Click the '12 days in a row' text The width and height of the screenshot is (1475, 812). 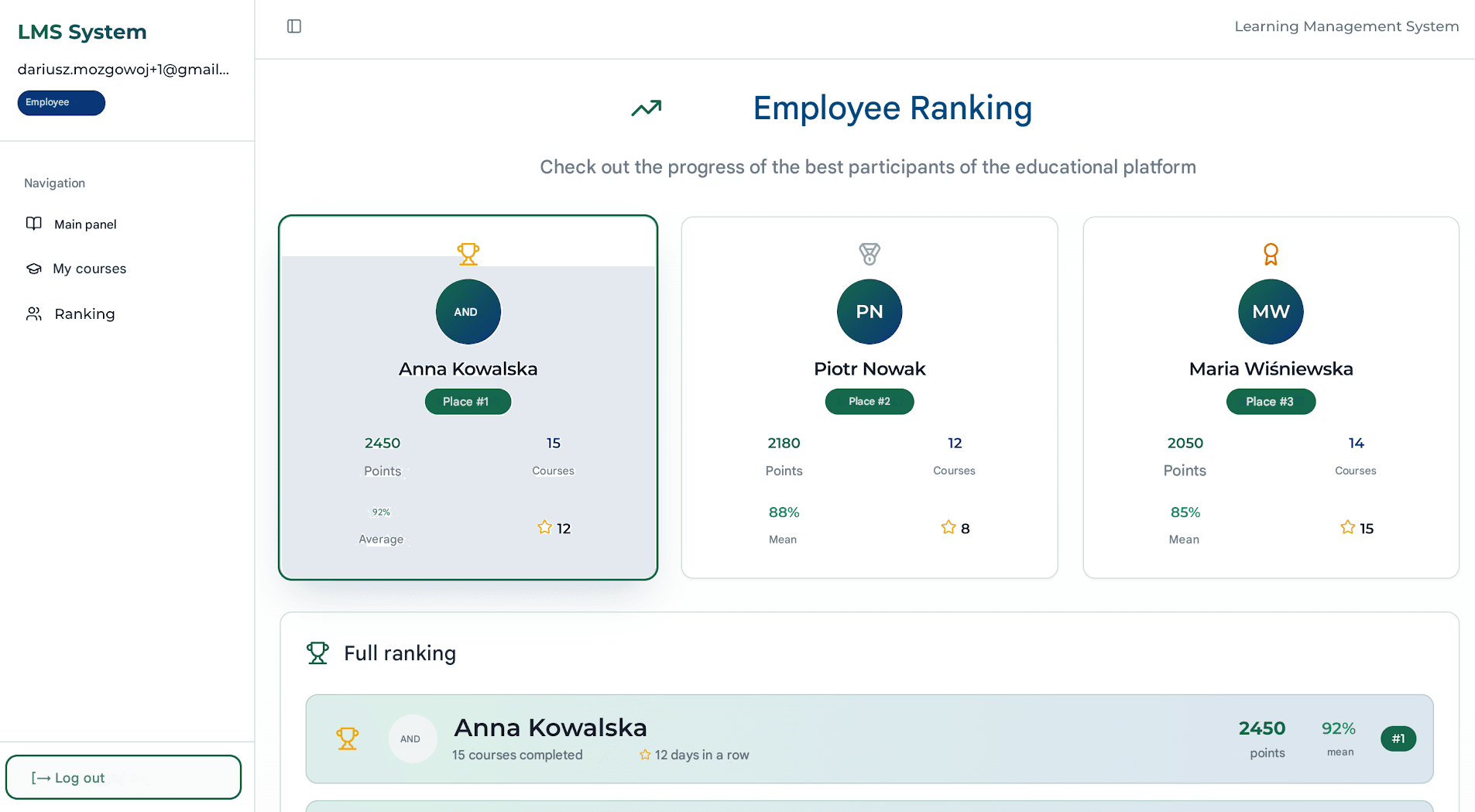701,755
